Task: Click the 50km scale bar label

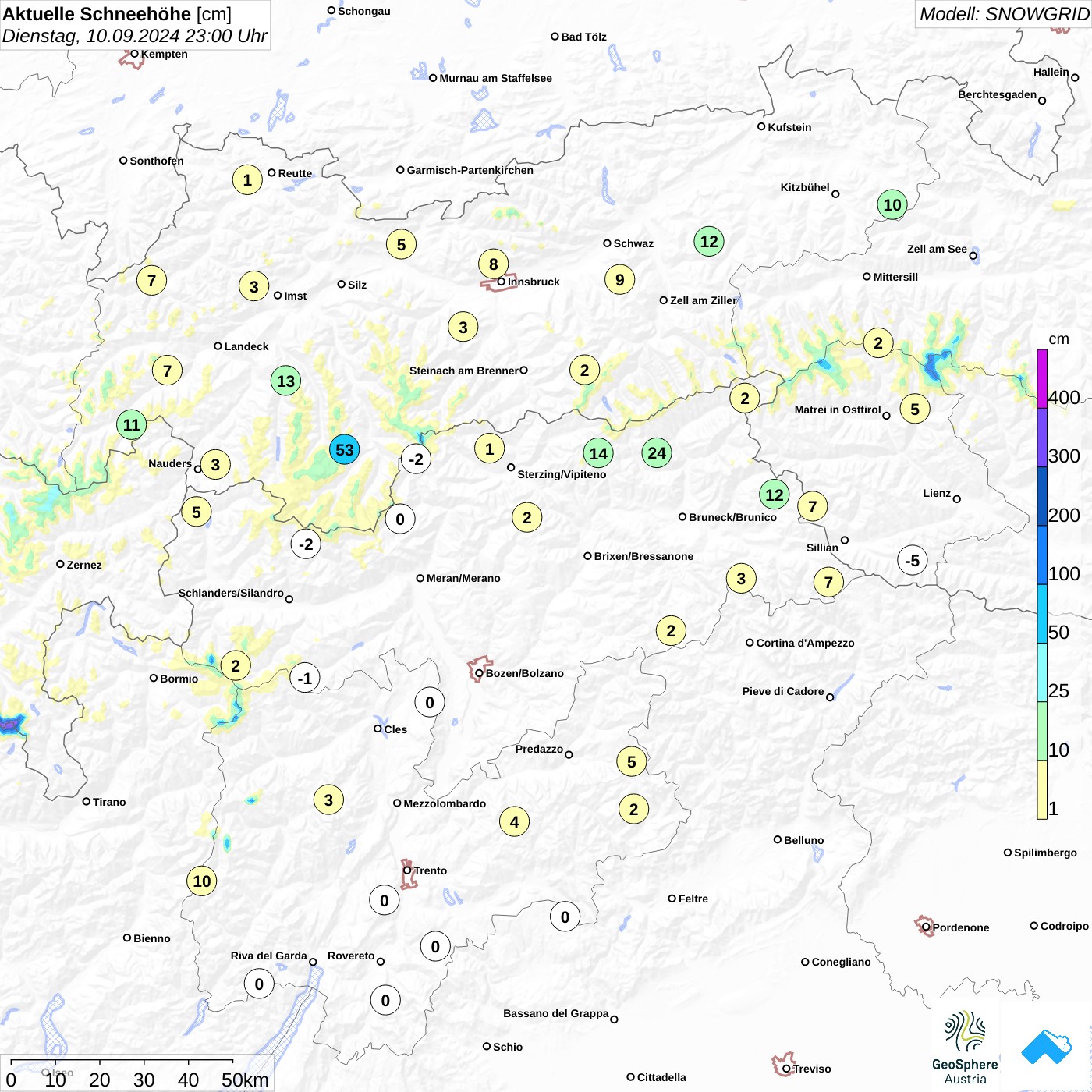Action: click(x=245, y=1080)
